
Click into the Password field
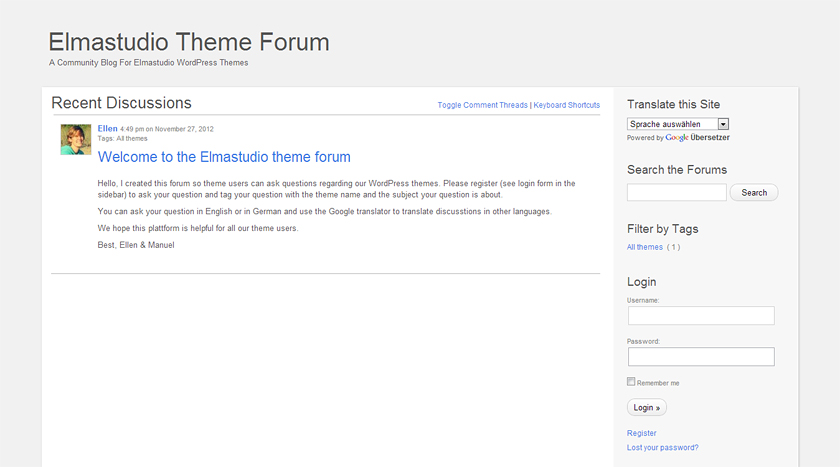701,357
